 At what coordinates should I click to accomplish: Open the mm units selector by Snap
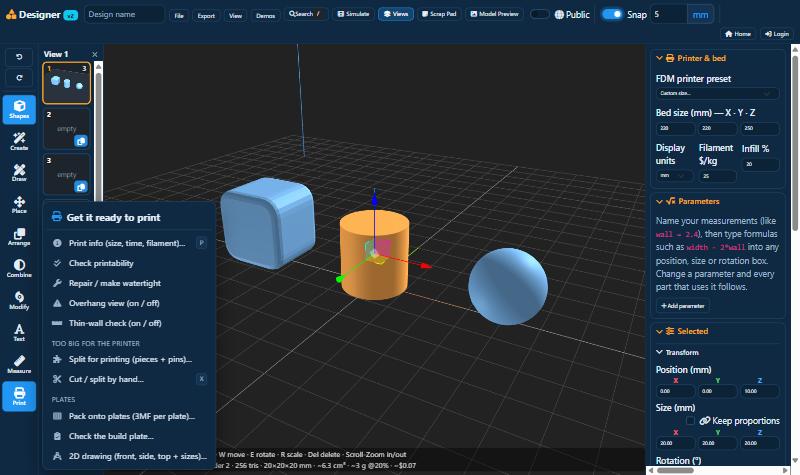coord(700,14)
